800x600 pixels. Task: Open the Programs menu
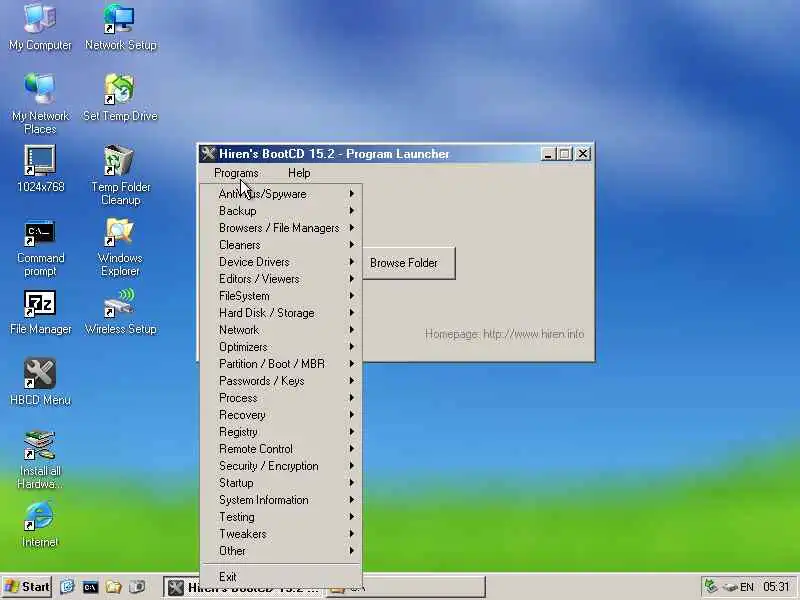coord(236,173)
